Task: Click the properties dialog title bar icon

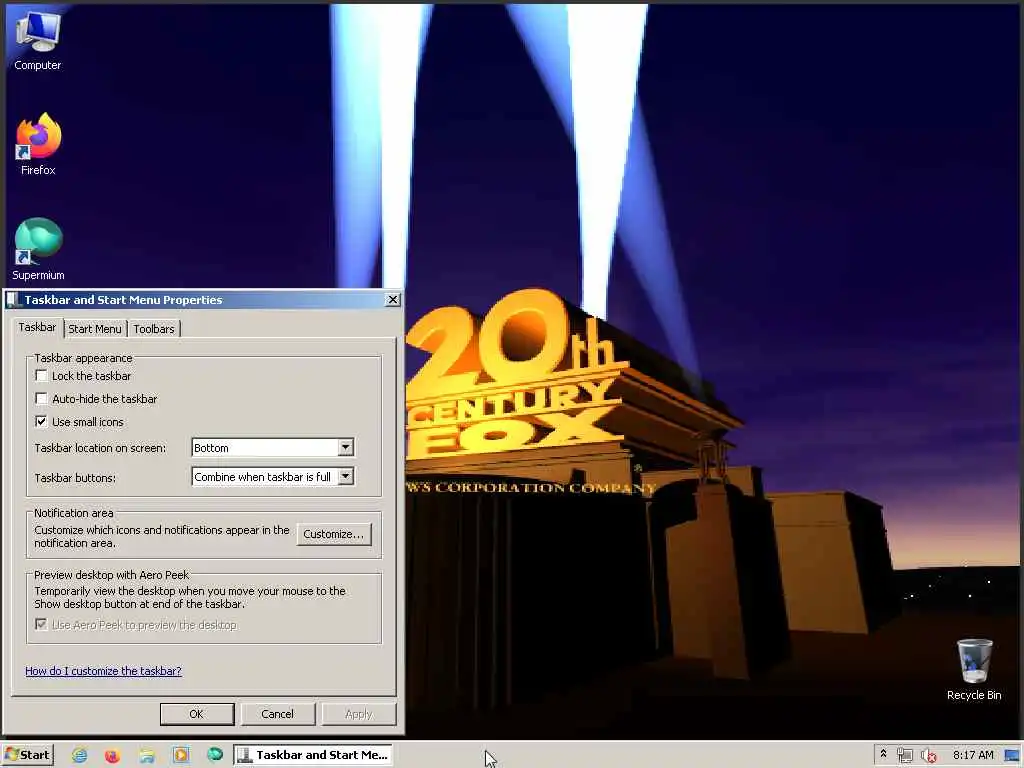Action: [12, 300]
